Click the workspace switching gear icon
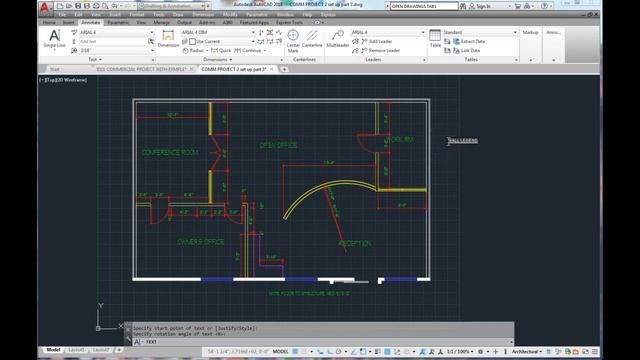Image resolution: width=640 pixels, height=360 pixels. point(480,351)
